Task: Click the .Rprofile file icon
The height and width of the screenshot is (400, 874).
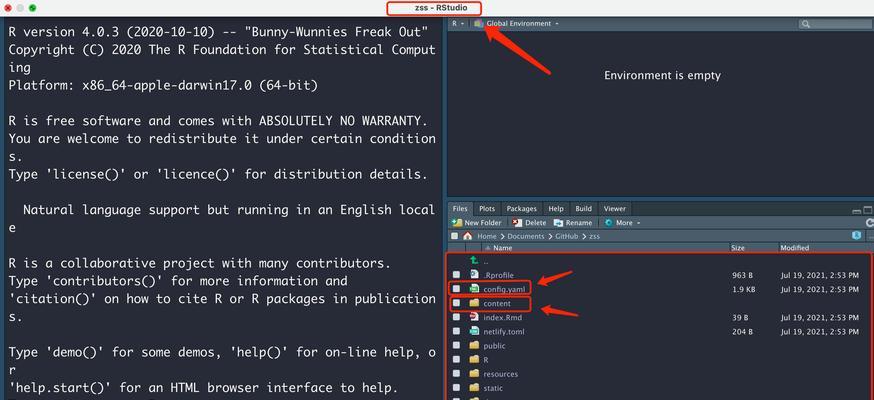Action: tap(474, 275)
